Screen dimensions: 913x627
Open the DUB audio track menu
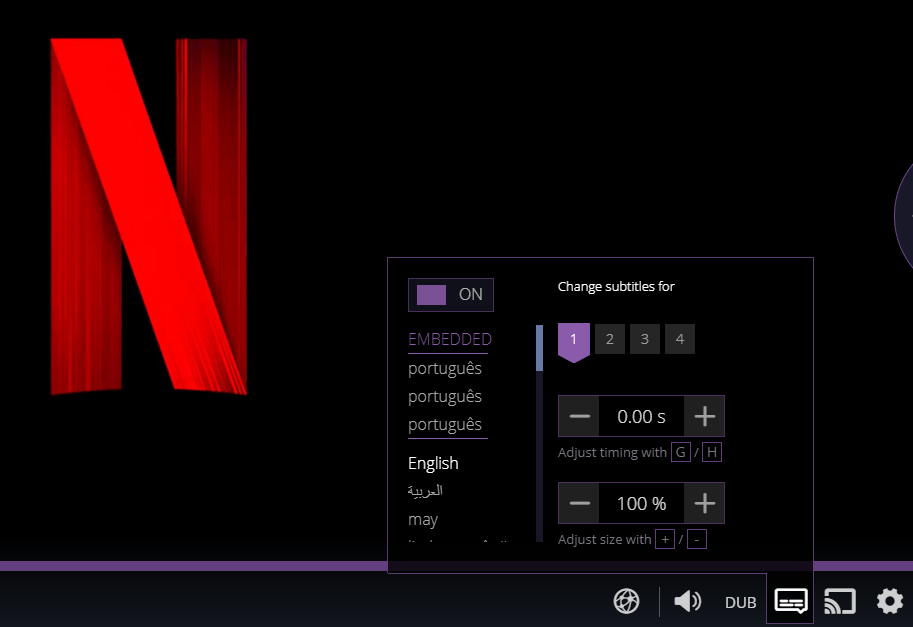click(x=741, y=603)
